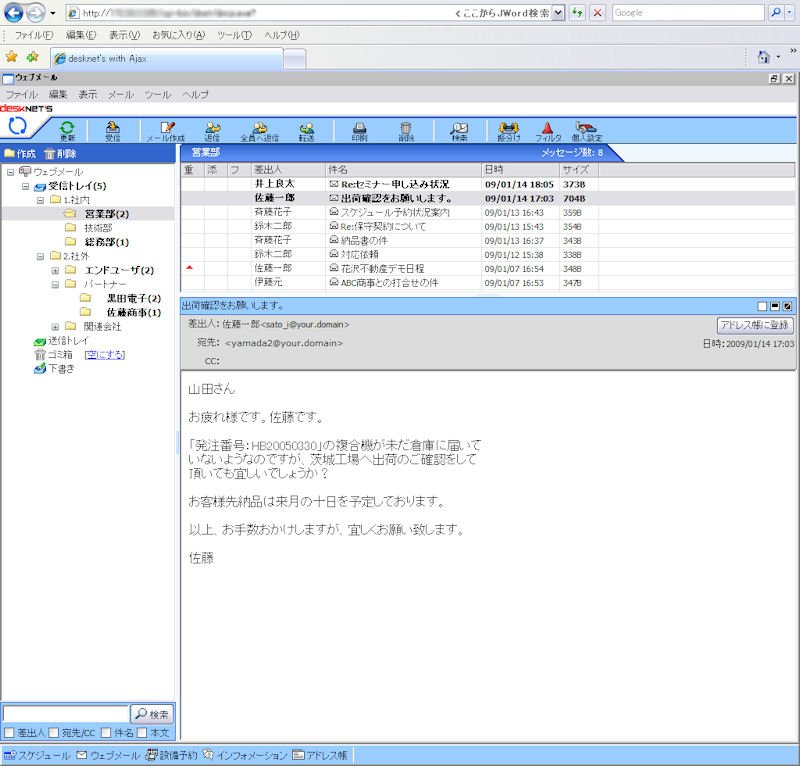The image size is (800, 766).
Task: Open Google search provider dropdown arrow
Action: 789,13
